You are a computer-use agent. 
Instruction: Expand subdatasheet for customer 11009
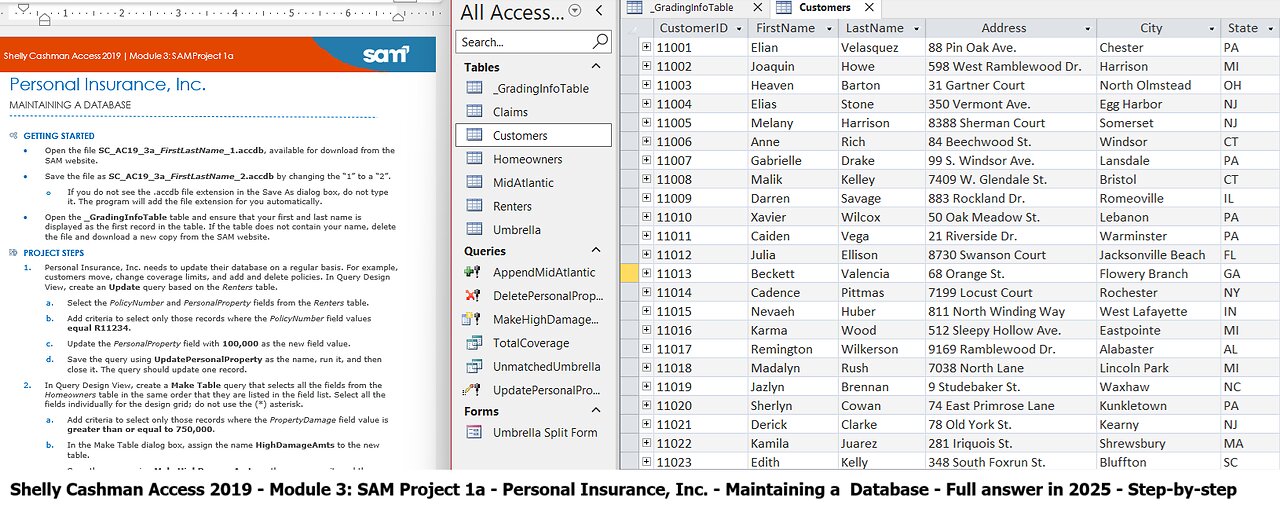click(646, 198)
